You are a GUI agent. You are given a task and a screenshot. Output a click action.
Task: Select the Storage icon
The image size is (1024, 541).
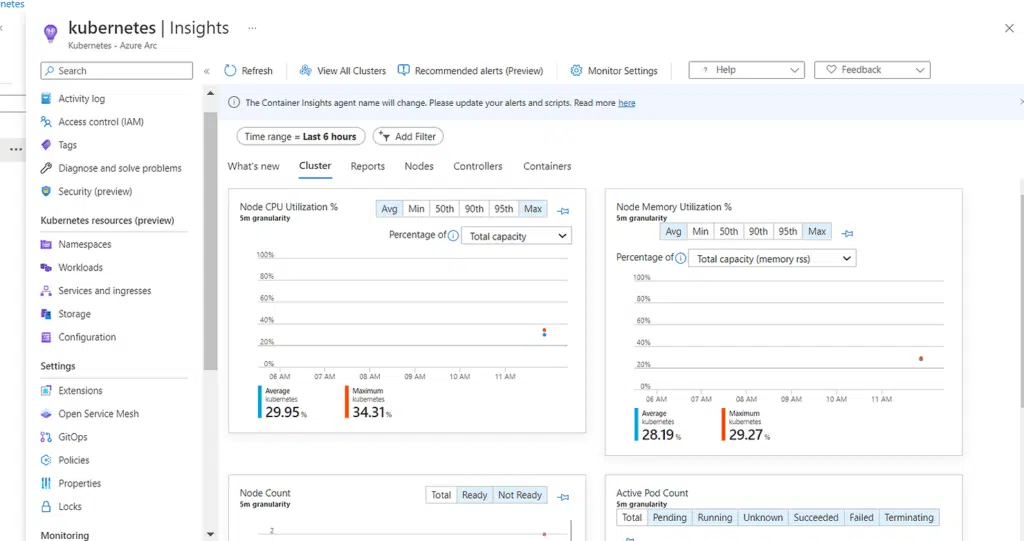(x=46, y=314)
